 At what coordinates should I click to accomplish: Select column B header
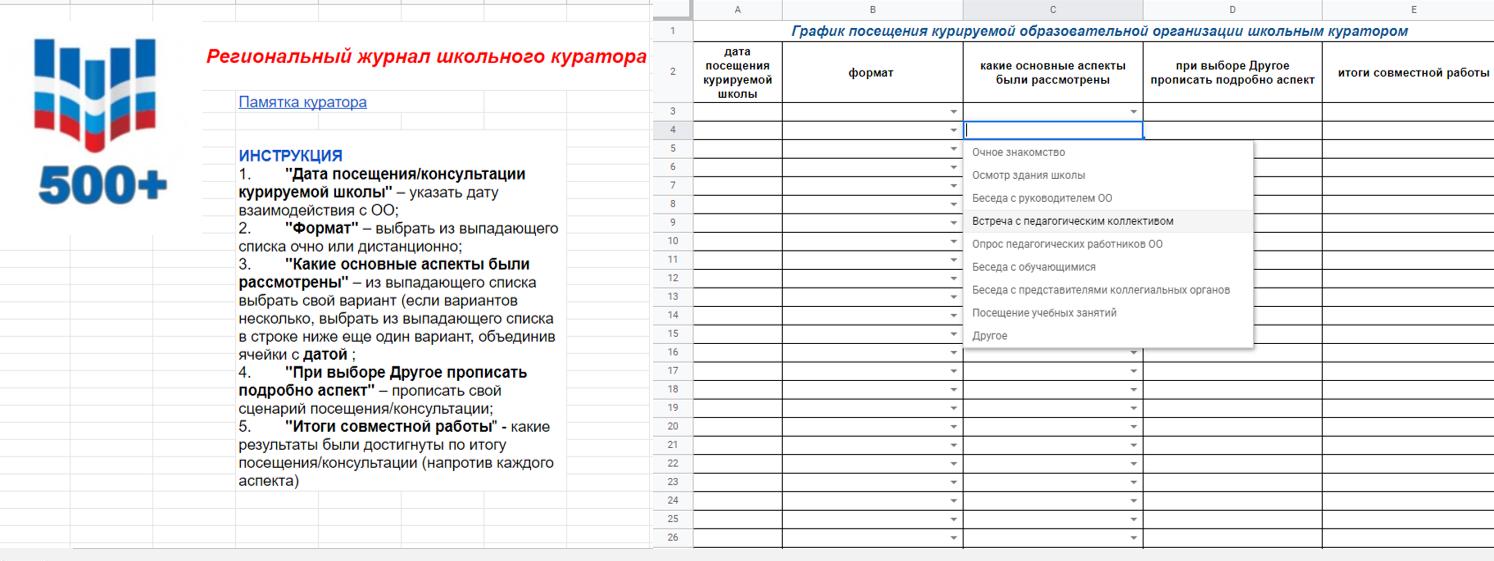point(872,9)
